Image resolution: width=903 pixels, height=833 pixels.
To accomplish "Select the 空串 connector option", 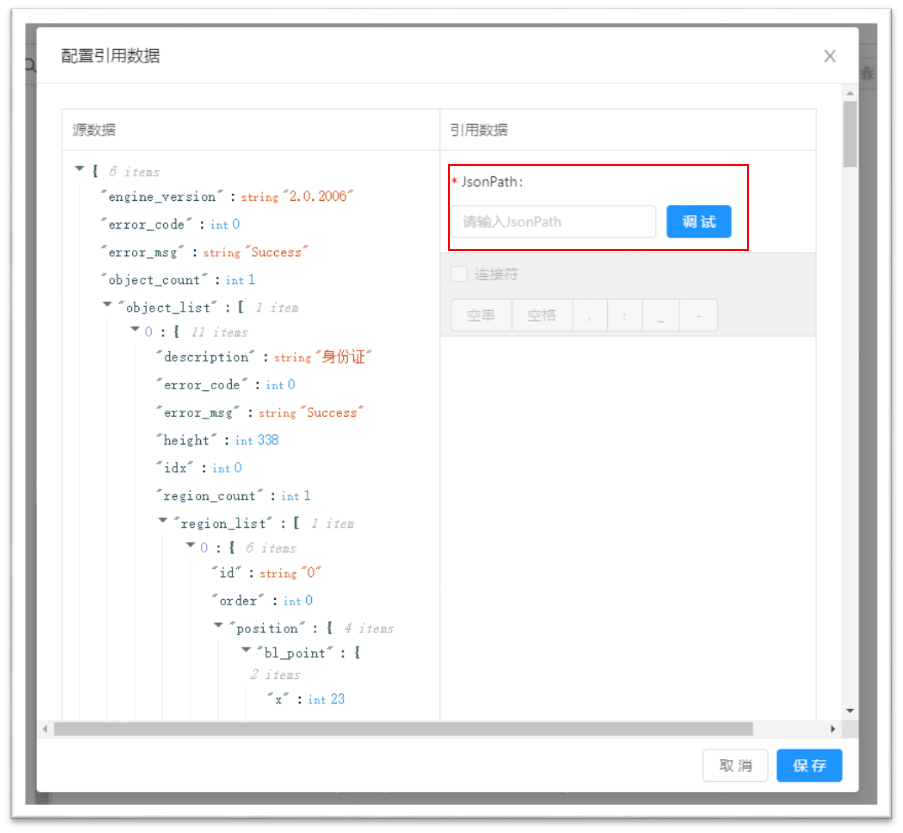I will 481,315.
